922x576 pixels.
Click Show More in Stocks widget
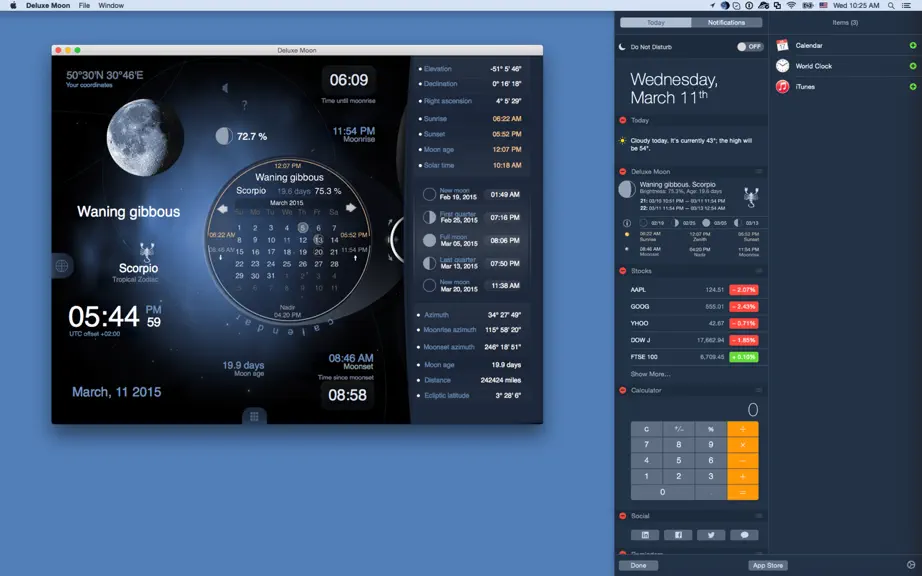(x=650, y=374)
